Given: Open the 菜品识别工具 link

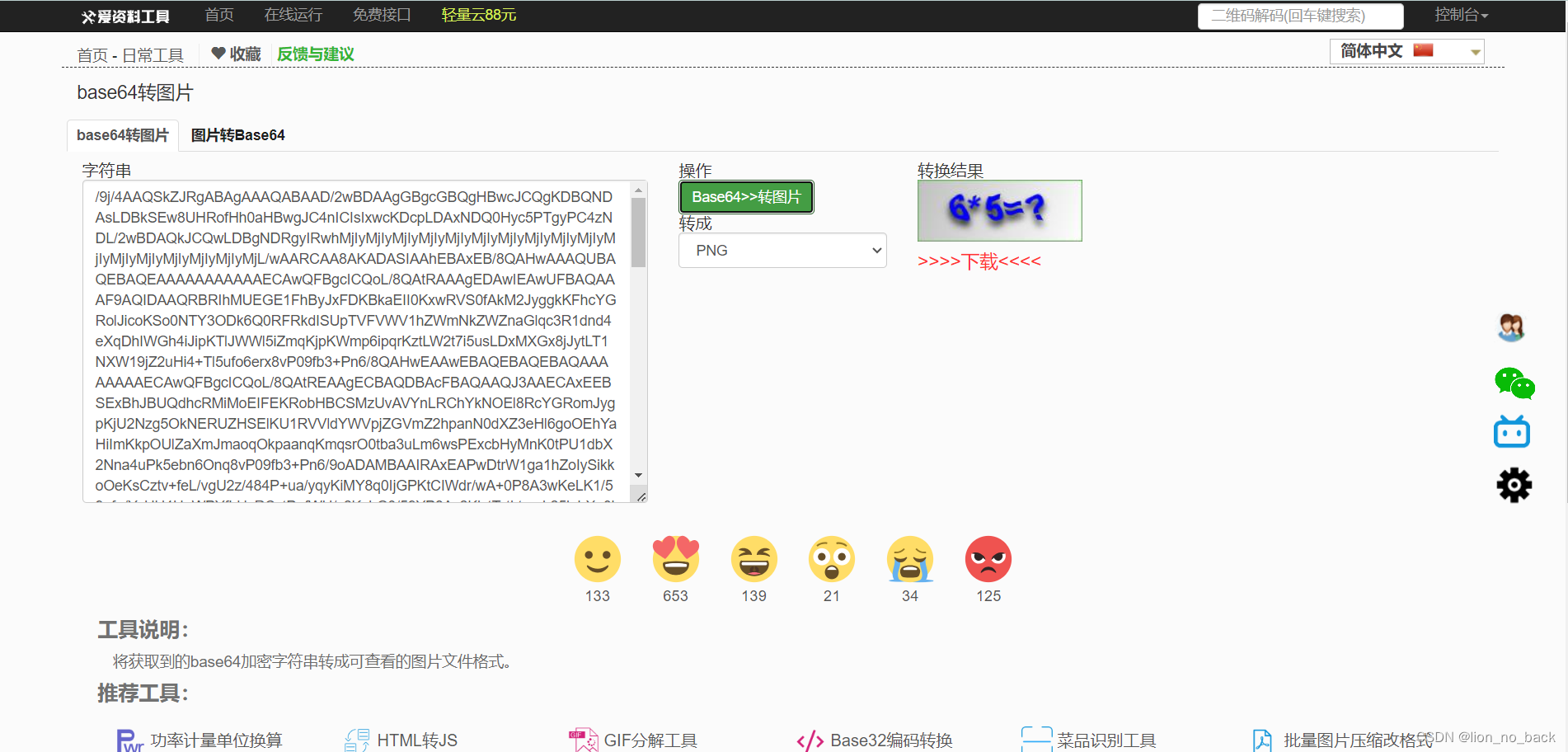Looking at the screenshot, I should click(x=1106, y=740).
